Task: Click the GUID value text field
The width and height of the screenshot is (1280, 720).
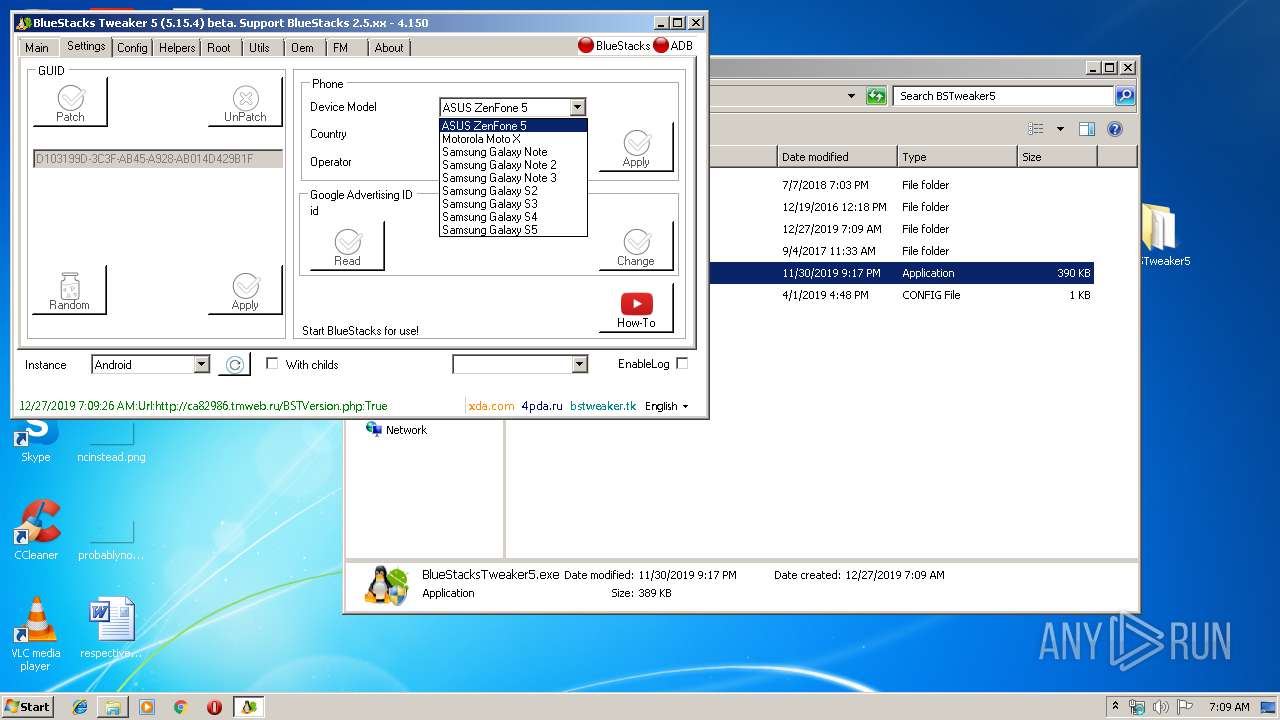Action: (x=158, y=159)
